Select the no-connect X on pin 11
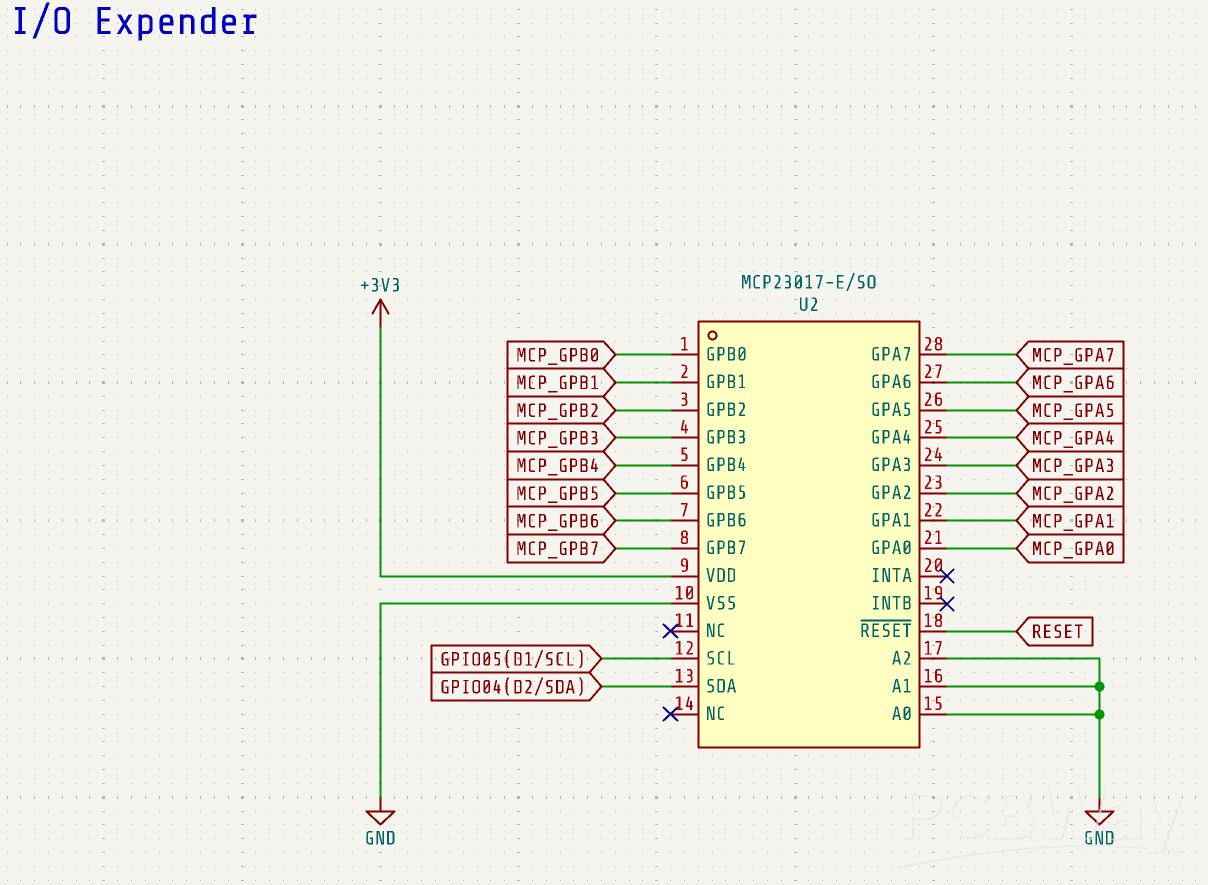Screen dimensions: 1208x885 pyautogui.click(x=670, y=631)
